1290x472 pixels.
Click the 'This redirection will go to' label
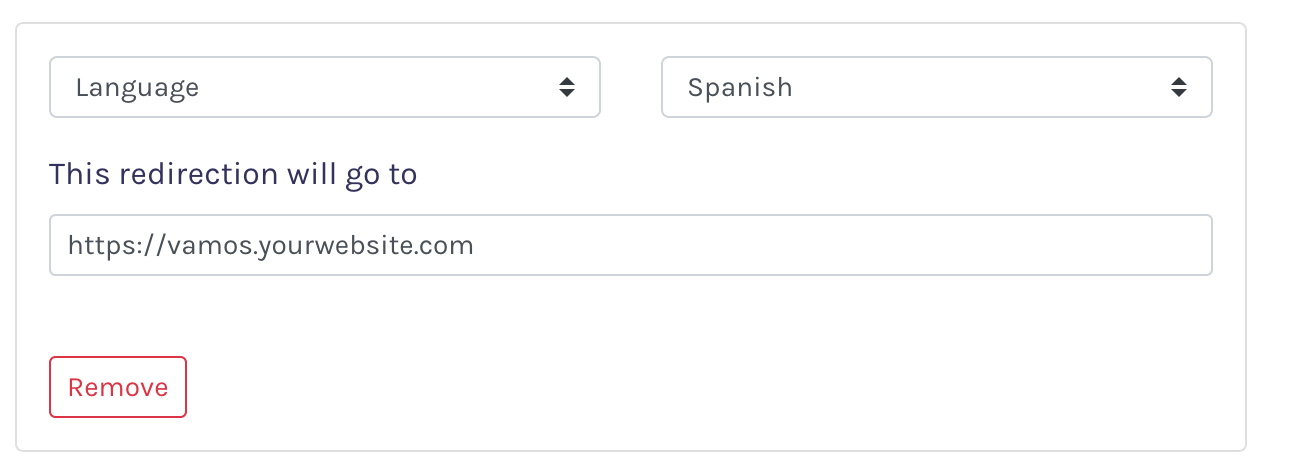pos(233,174)
